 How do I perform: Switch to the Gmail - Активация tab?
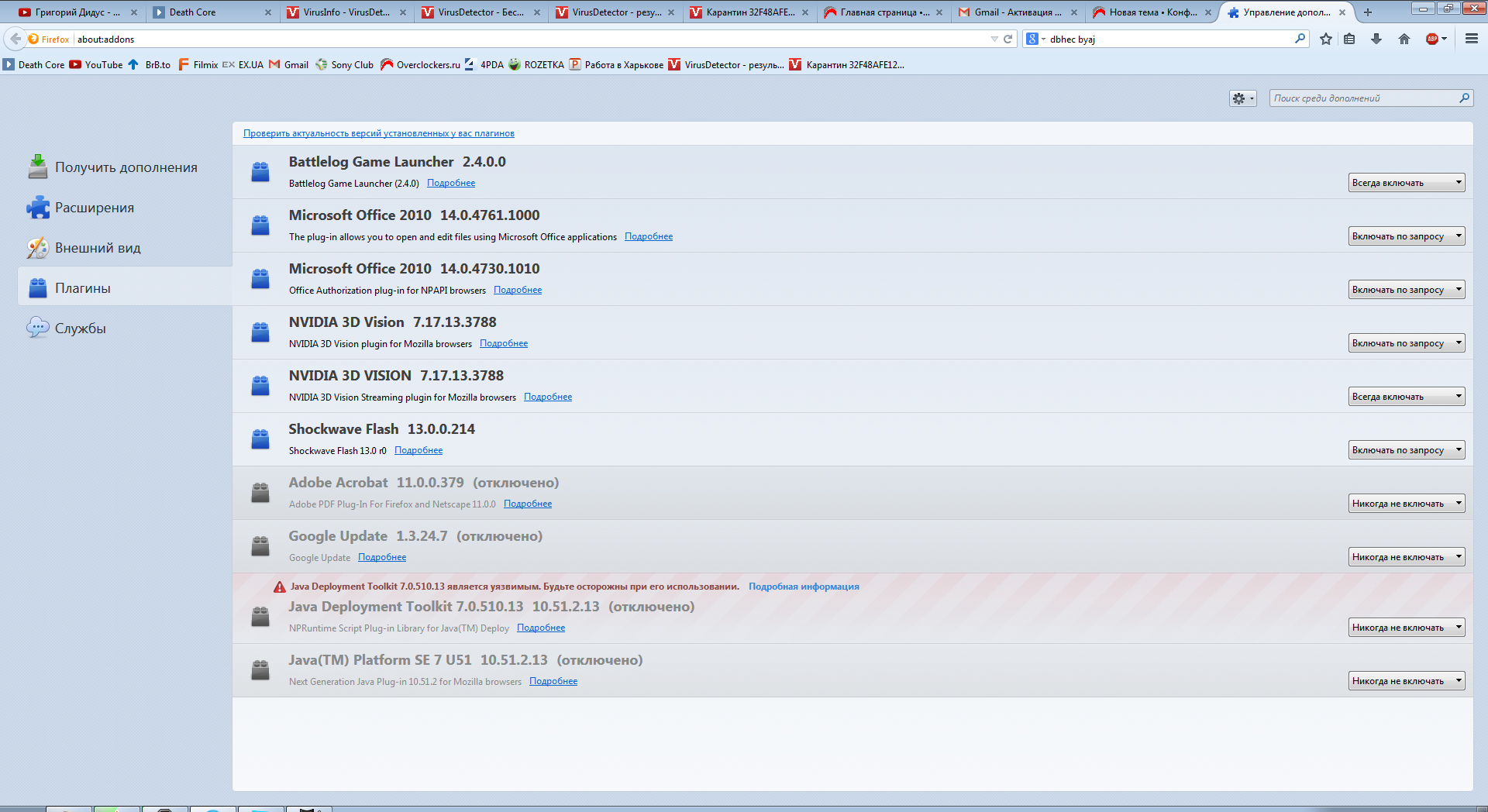pos(1018,12)
